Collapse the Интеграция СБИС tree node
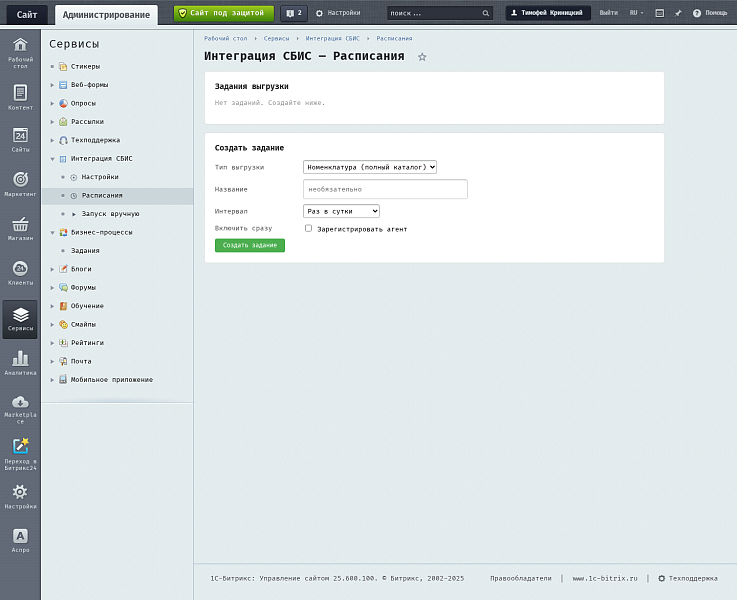737x600 pixels. point(52,159)
